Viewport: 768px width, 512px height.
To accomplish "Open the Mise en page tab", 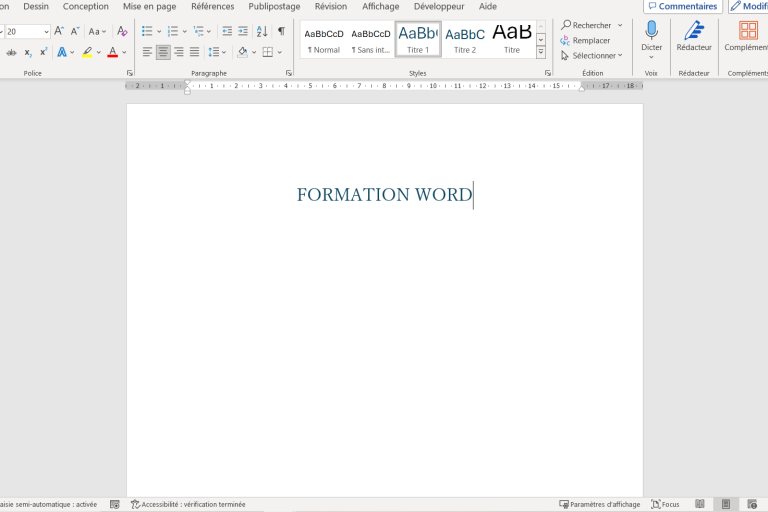I will tap(149, 6).
